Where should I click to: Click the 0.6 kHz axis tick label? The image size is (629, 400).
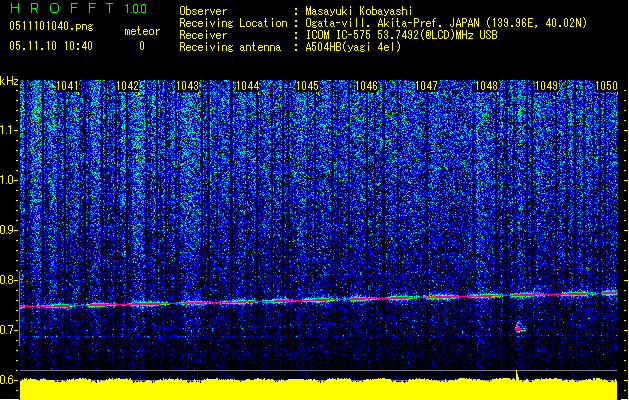(x=9, y=380)
